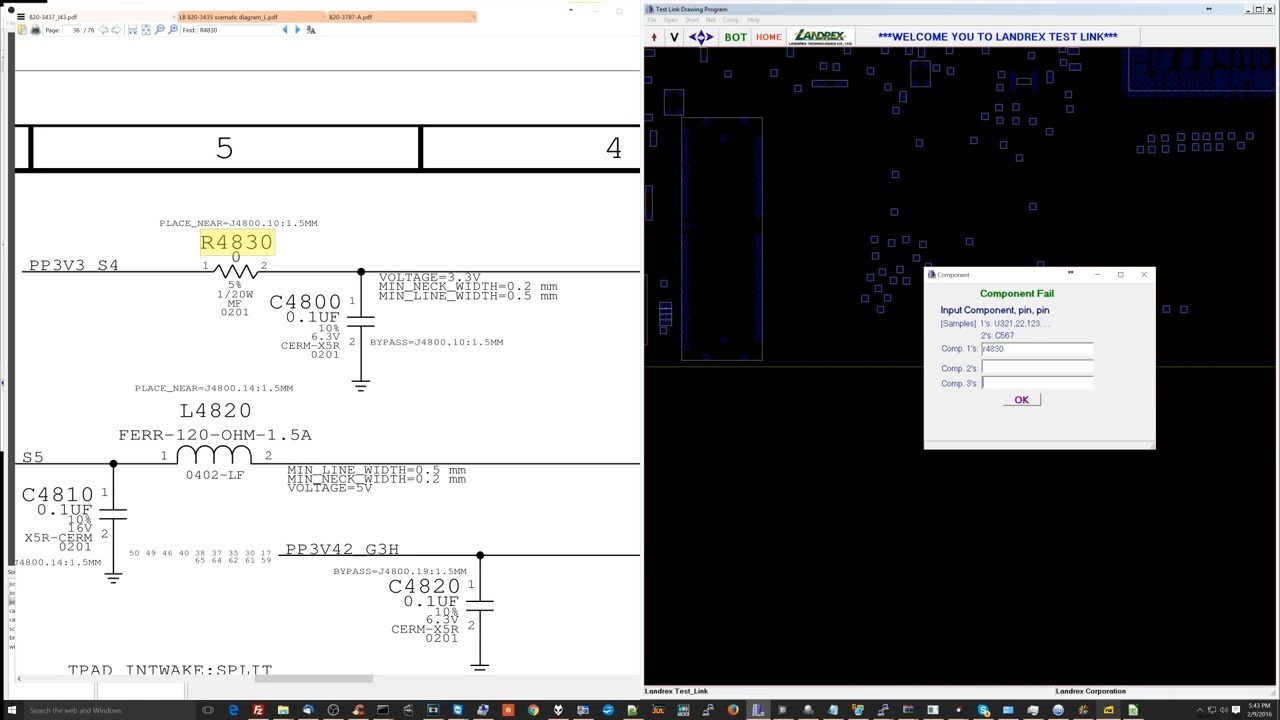Screen dimensions: 1280x720
Task: Click the fit page icon in PDF toolbar
Action: tap(146, 30)
